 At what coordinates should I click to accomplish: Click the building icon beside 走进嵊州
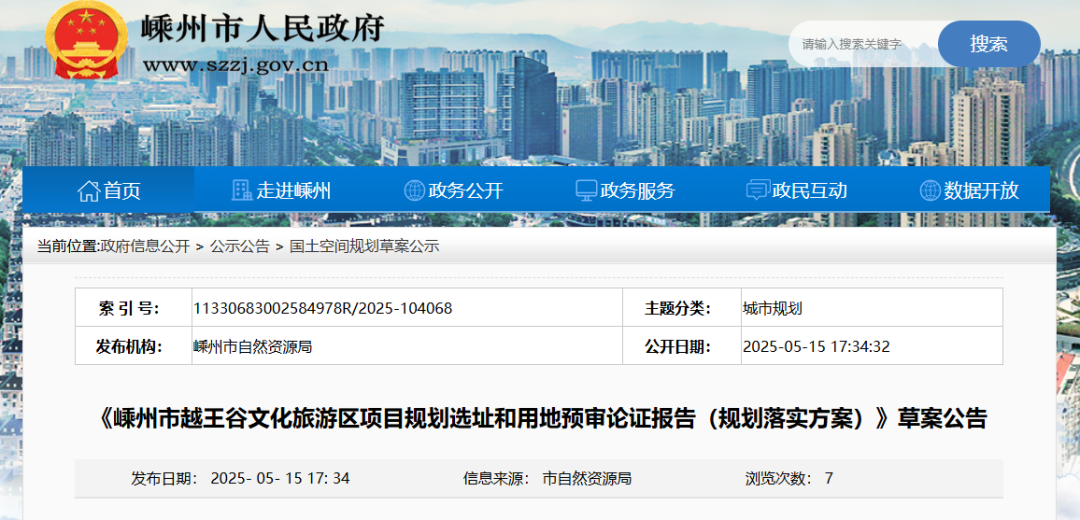point(241,190)
